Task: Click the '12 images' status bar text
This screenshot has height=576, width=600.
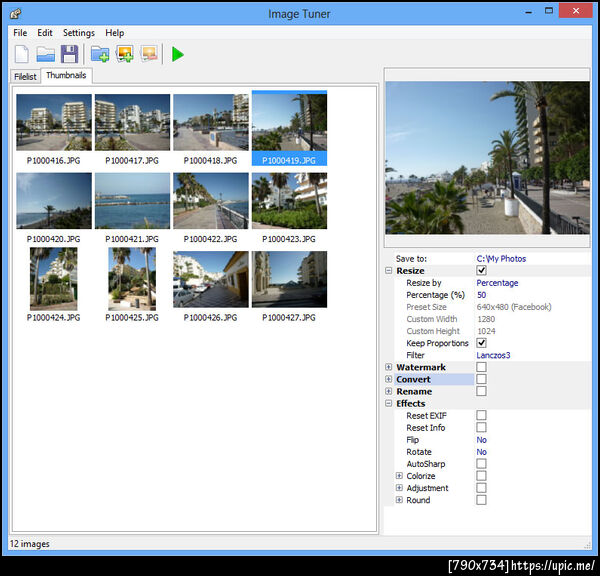Action: click(29, 543)
